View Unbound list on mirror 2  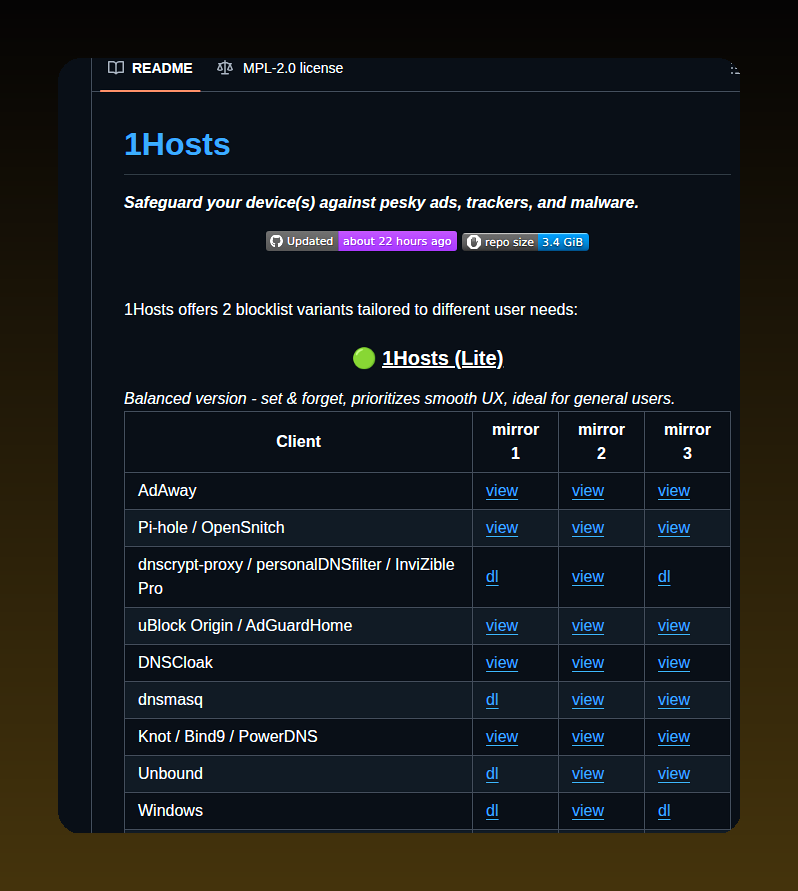[x=588, y=773]
